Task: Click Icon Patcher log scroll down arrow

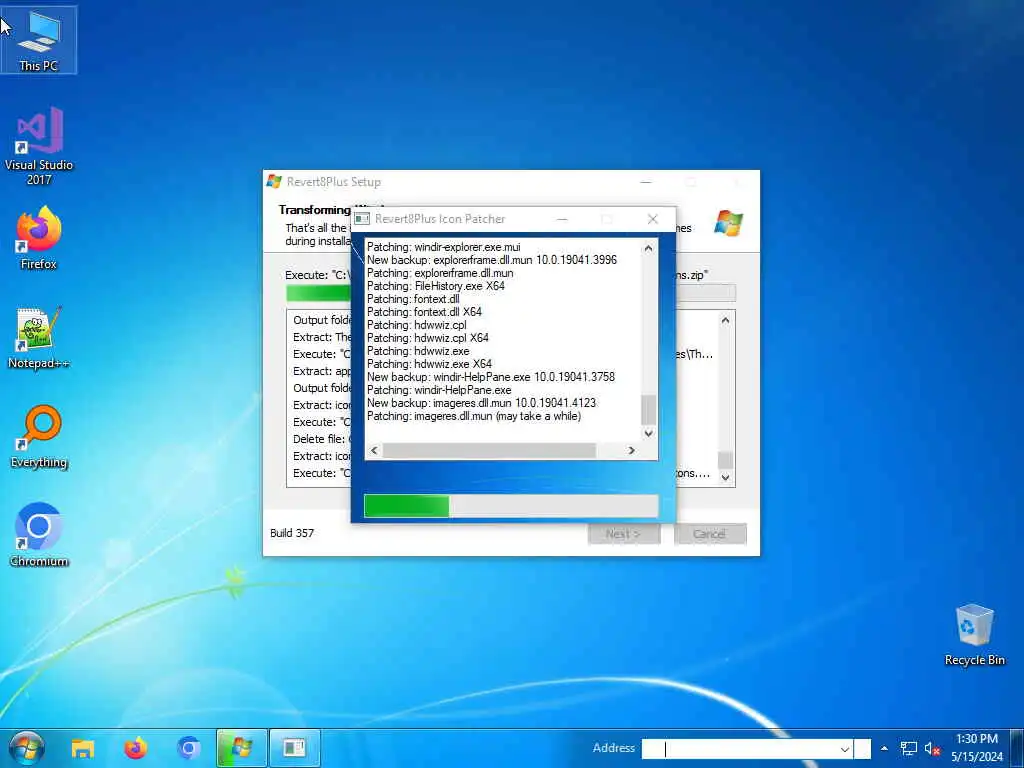Action: [x=648, y=433]
